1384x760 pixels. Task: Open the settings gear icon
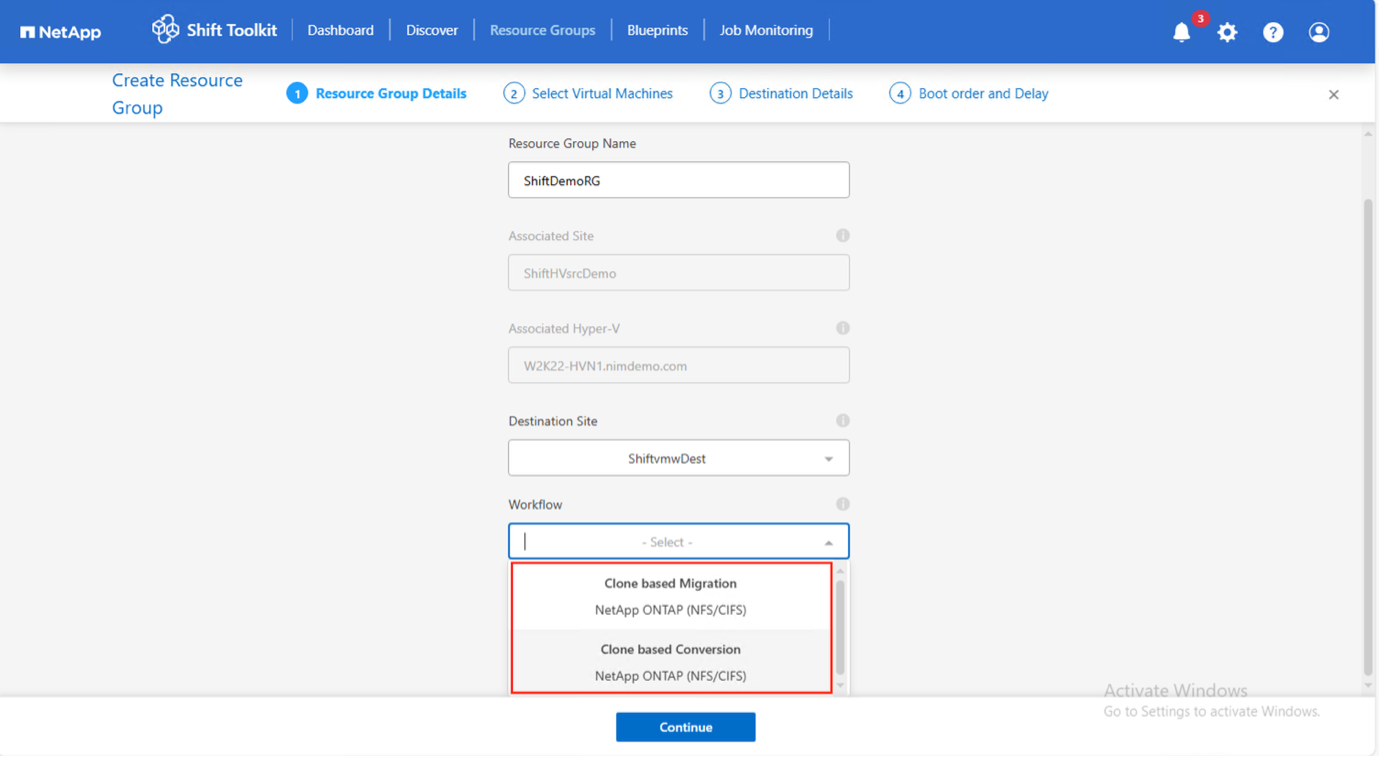1227,32
